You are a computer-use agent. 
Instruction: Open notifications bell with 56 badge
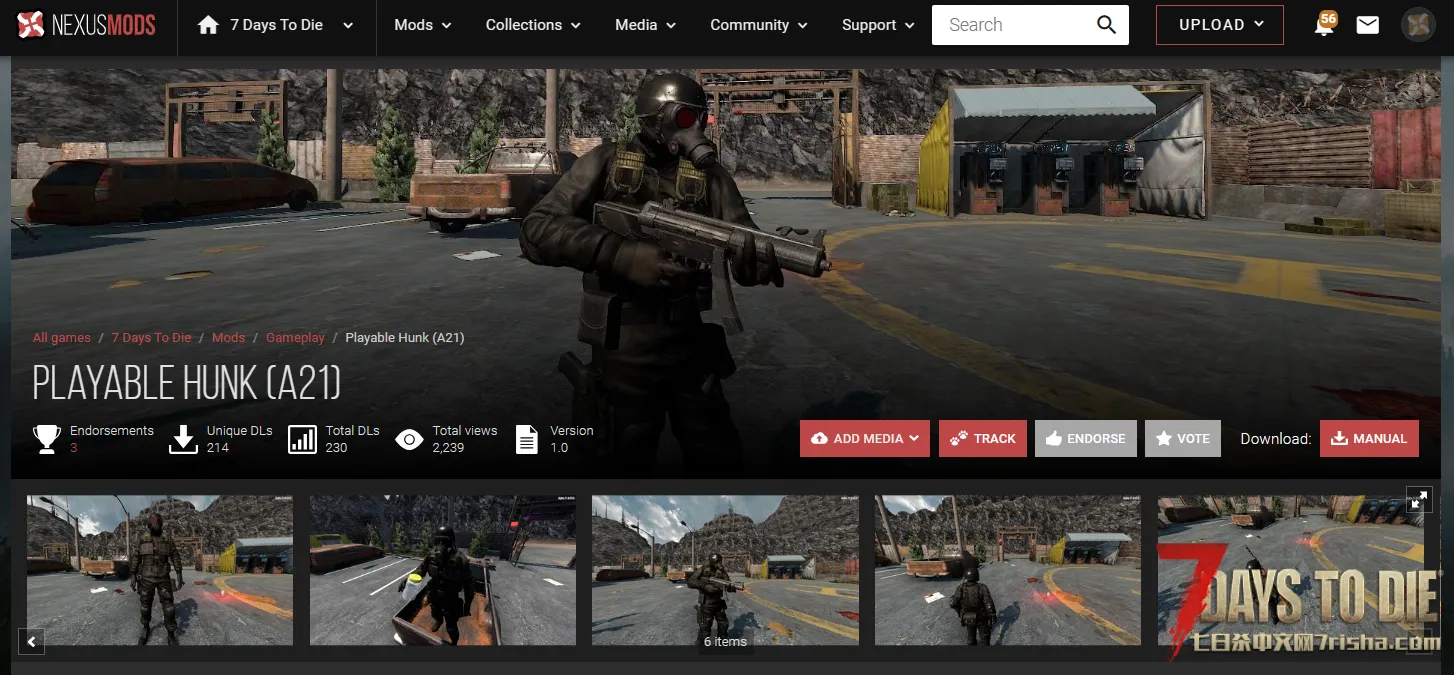(1325, 25)
